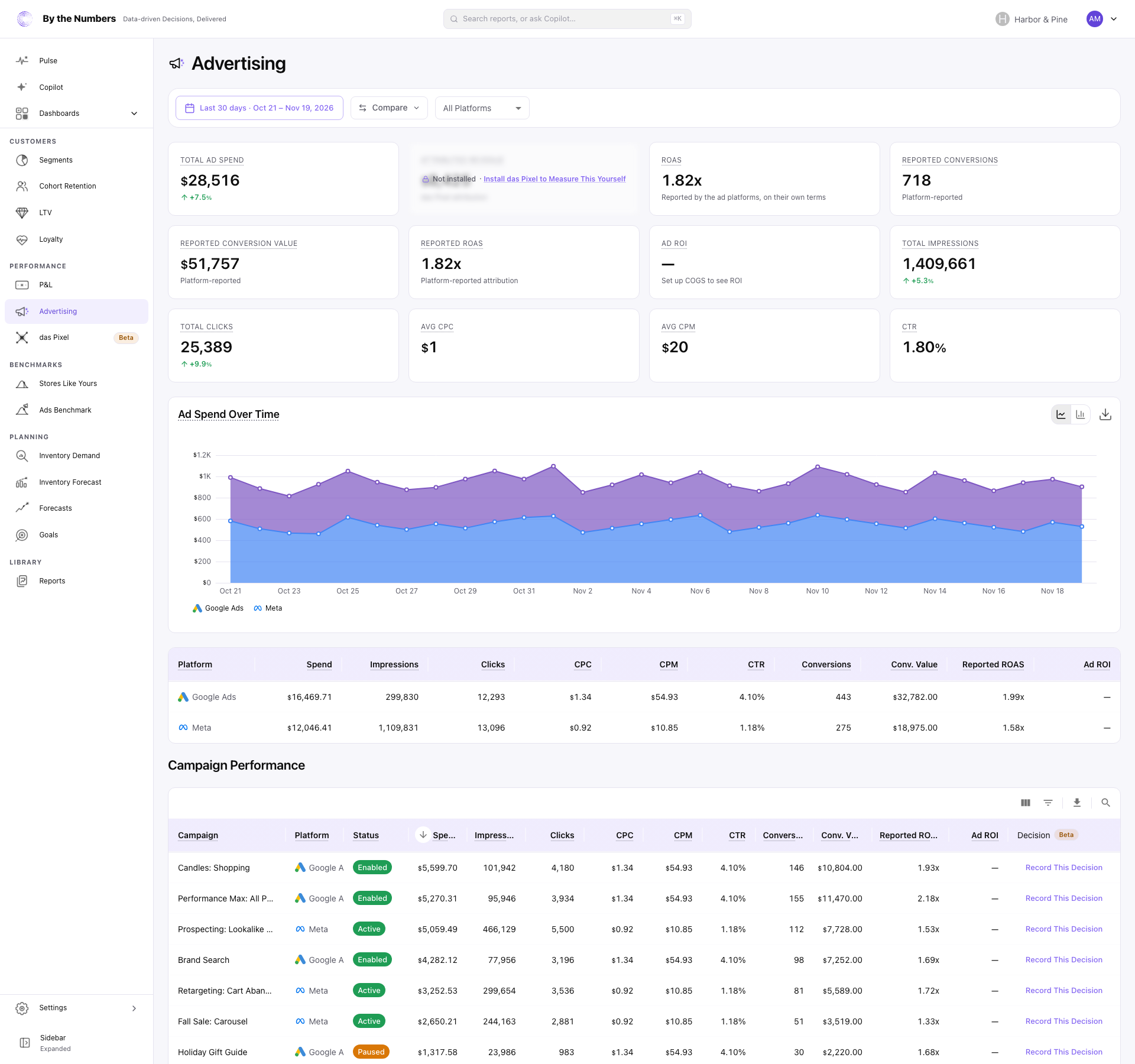This screenshot has height=1064, width=1135.
Task: Open campaign table search icon
Action: (1105, 803)
